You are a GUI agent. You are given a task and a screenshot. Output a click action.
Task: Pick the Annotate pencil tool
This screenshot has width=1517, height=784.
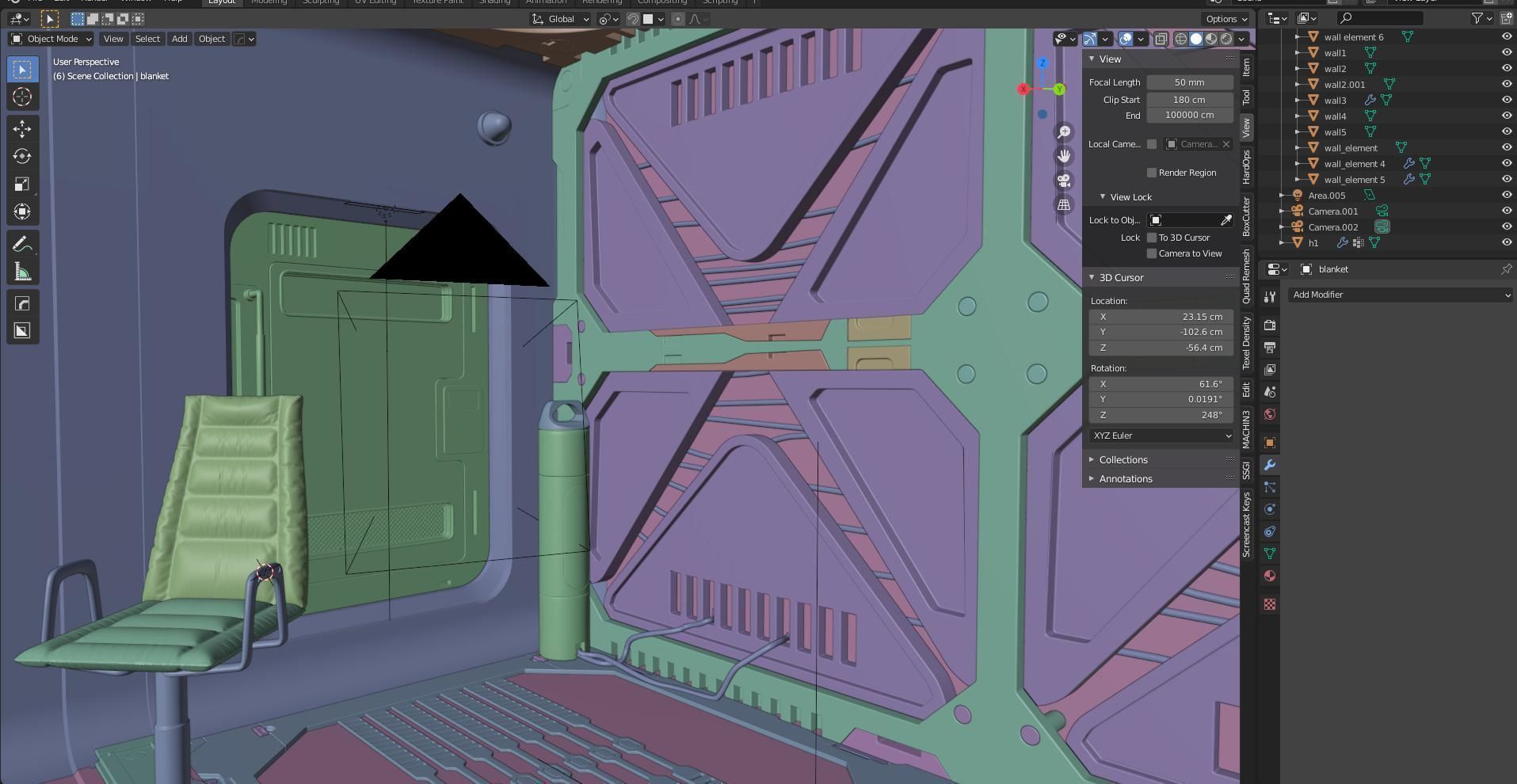(22, 244)
